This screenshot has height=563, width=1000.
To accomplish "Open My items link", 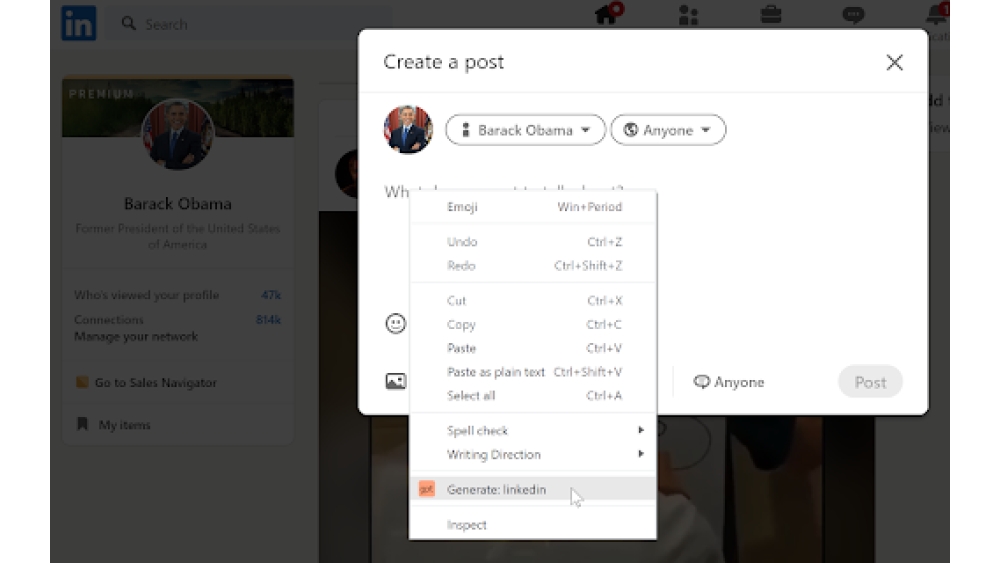I will [124, 425].
